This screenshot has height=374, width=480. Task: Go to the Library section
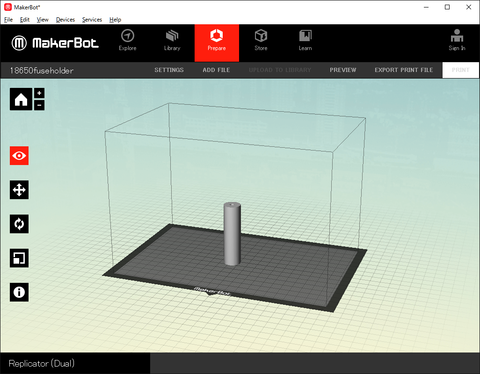172,40
